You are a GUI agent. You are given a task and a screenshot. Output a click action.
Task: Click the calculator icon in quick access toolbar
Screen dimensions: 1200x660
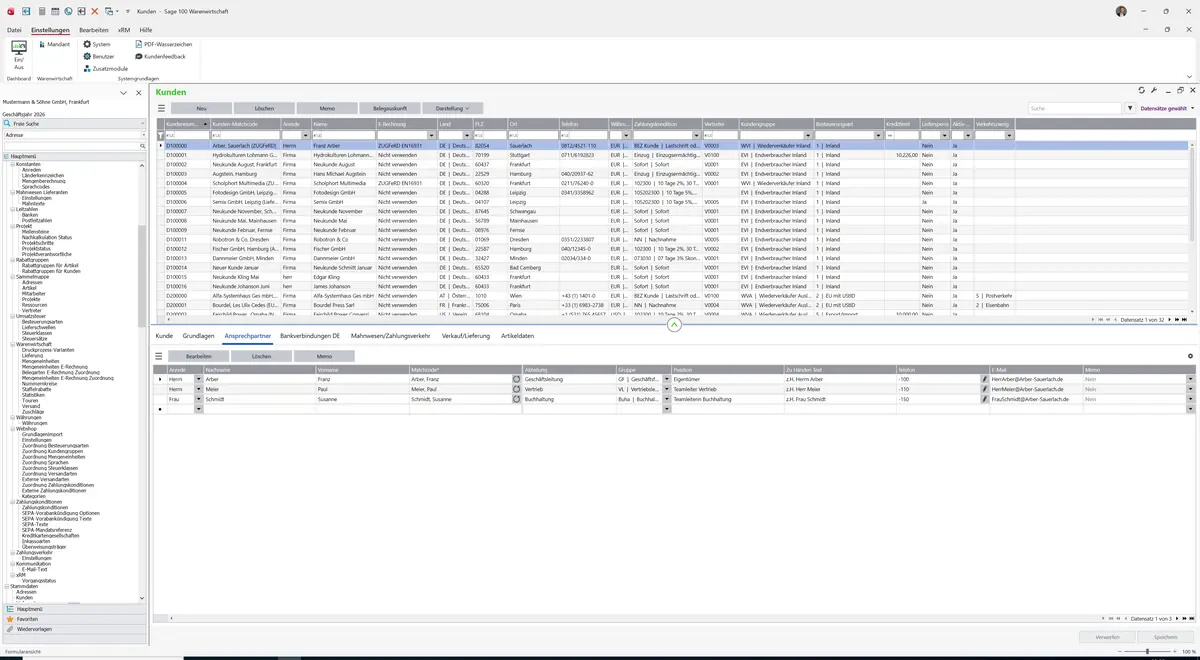coord(43,11)
